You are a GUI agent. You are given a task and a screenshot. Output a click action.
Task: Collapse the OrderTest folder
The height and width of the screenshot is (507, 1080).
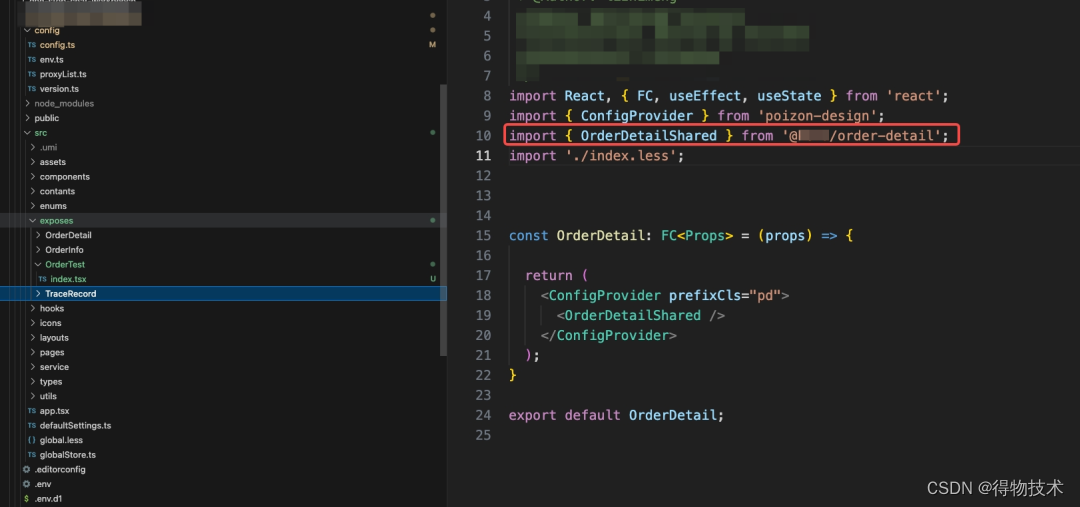[x=39, y=265]
